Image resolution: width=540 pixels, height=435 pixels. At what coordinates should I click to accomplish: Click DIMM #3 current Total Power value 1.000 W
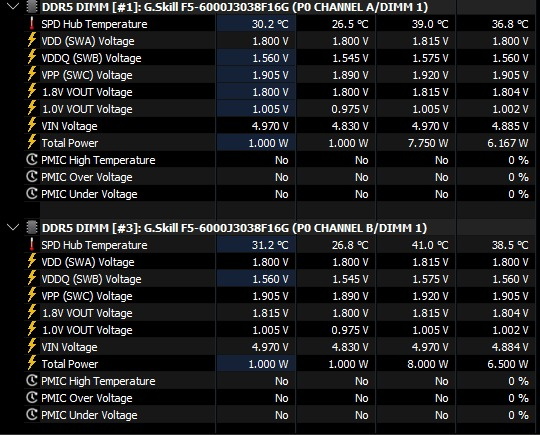[x=268, y=364]
